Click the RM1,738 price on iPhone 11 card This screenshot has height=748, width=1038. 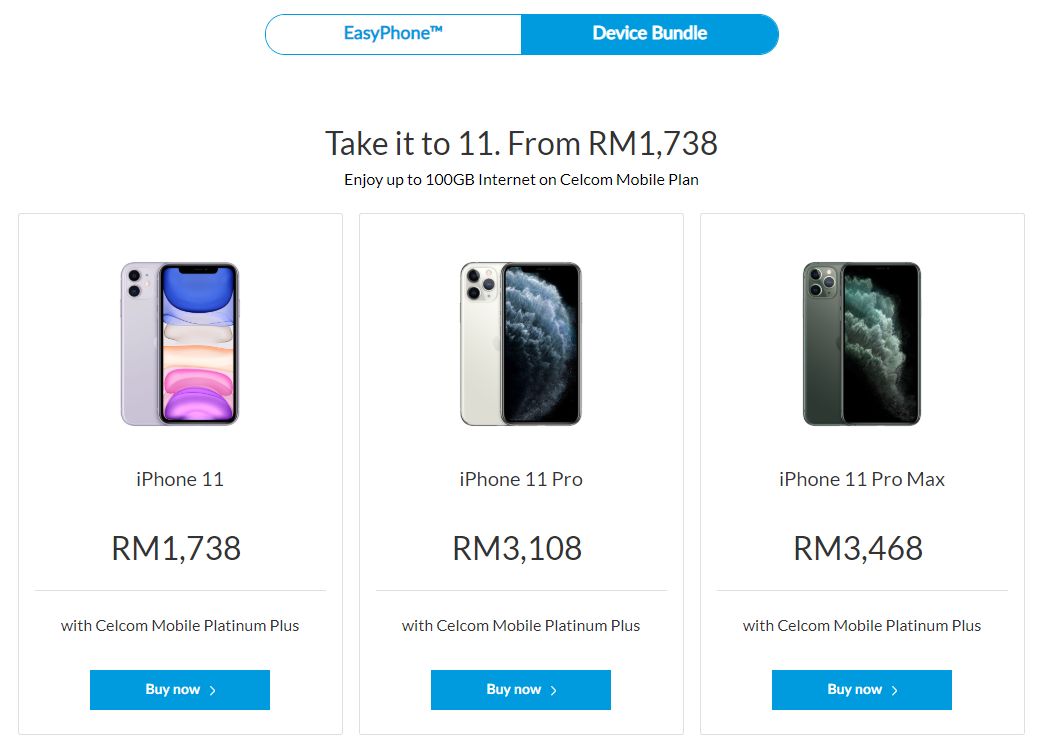click(176, 548)
